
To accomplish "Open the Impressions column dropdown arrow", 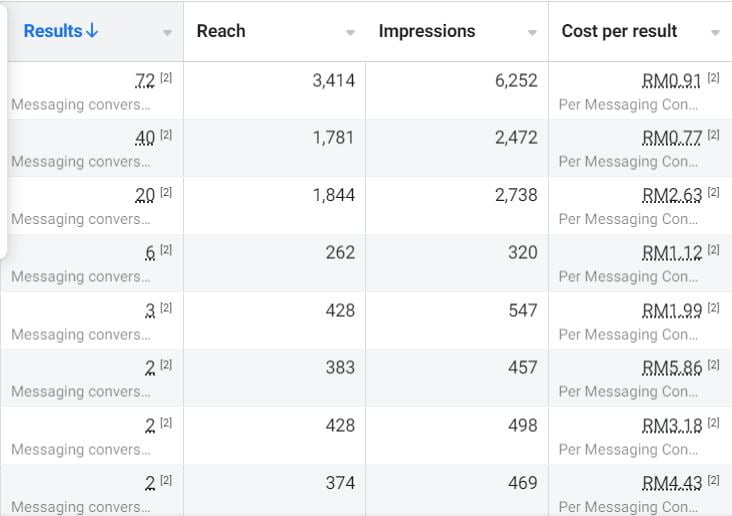I will 532,33.
